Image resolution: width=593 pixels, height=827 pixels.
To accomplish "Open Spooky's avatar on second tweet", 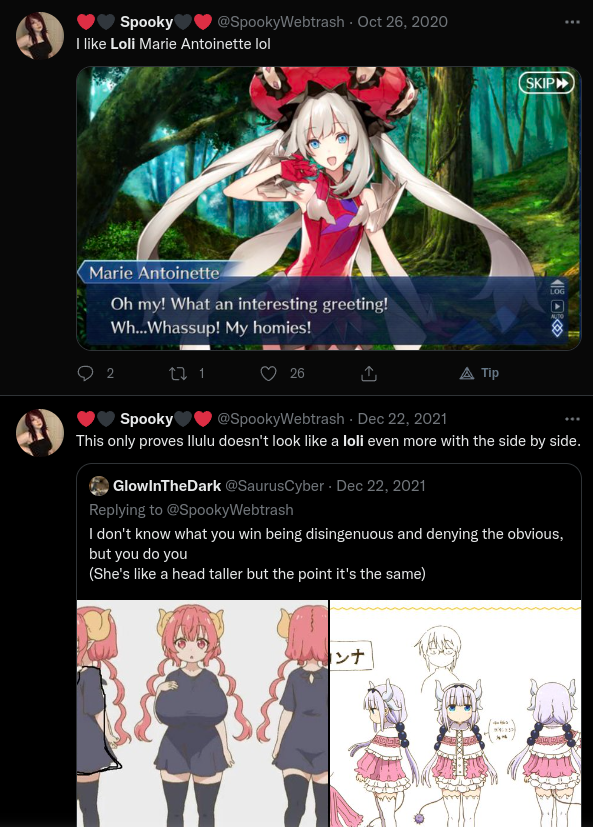I will pos(40,432).
